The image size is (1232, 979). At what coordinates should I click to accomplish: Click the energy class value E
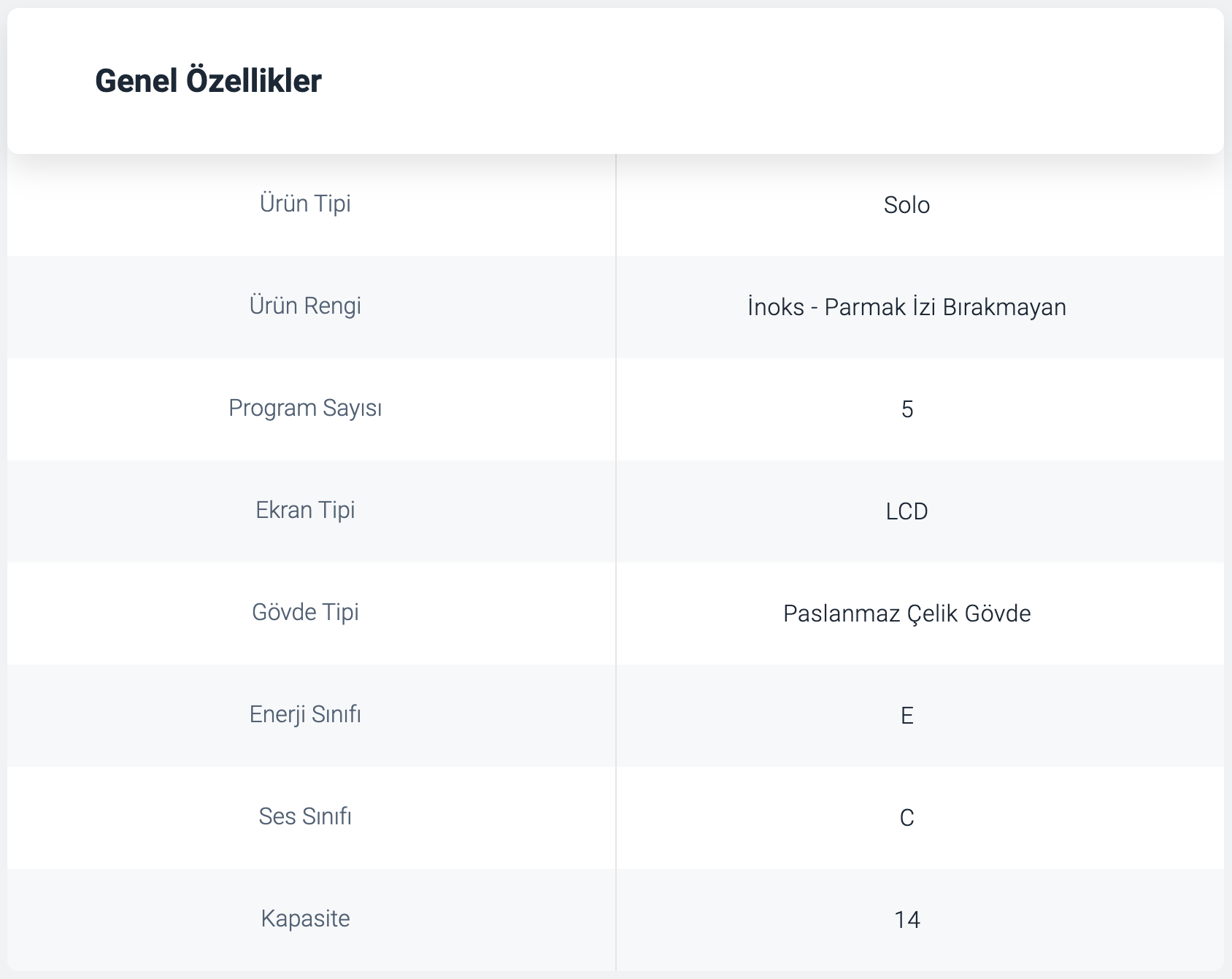[907, 716]
